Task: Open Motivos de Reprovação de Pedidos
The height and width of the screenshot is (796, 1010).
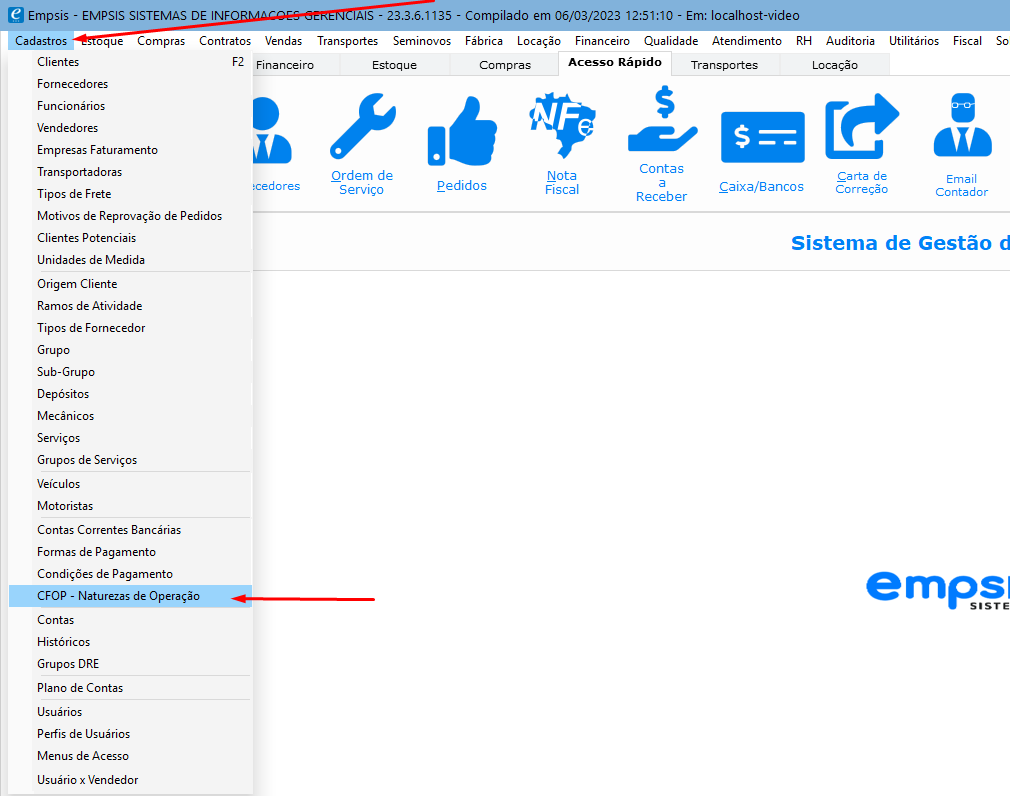Action: point(129,216)
